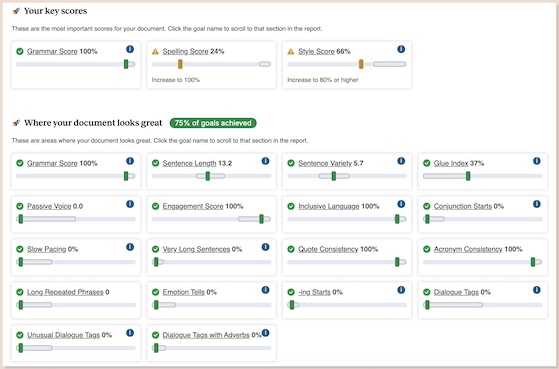
Task: Open Very Long Sentences link
Action: tap(196, 249)
